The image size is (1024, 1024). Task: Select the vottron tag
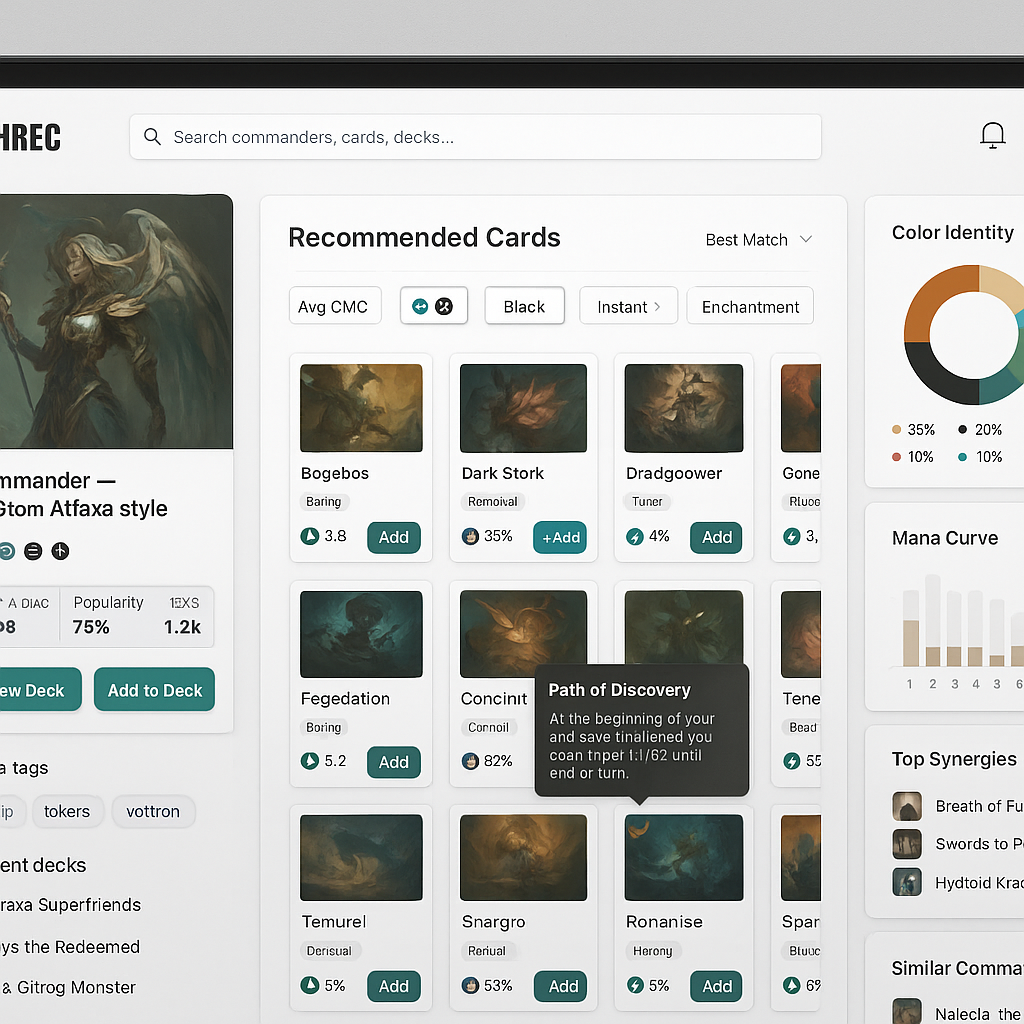click(152, 811)
